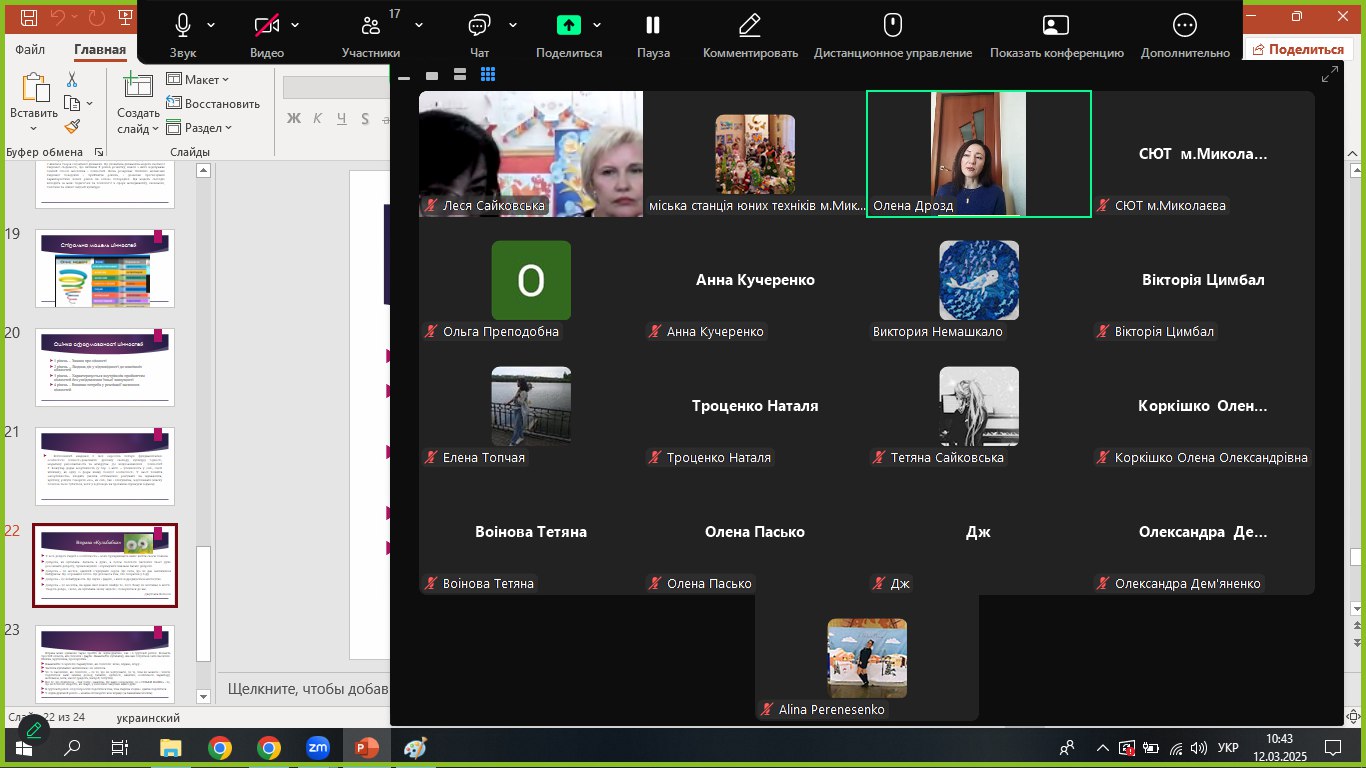Open File Explorer from taskbar
1366x768 pixels.
click(171, 747)
